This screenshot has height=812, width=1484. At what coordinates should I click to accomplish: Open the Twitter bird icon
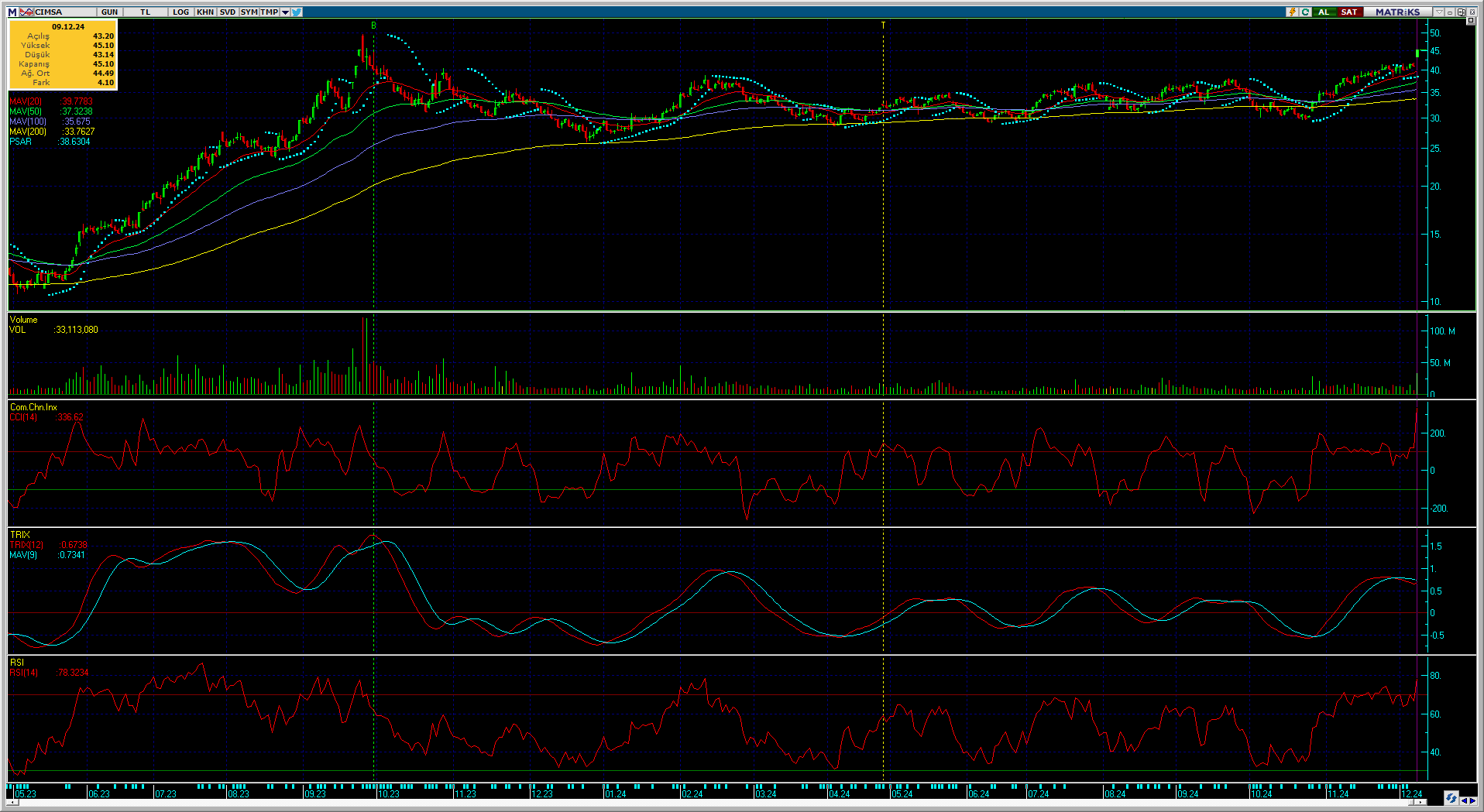coord(297,12)
